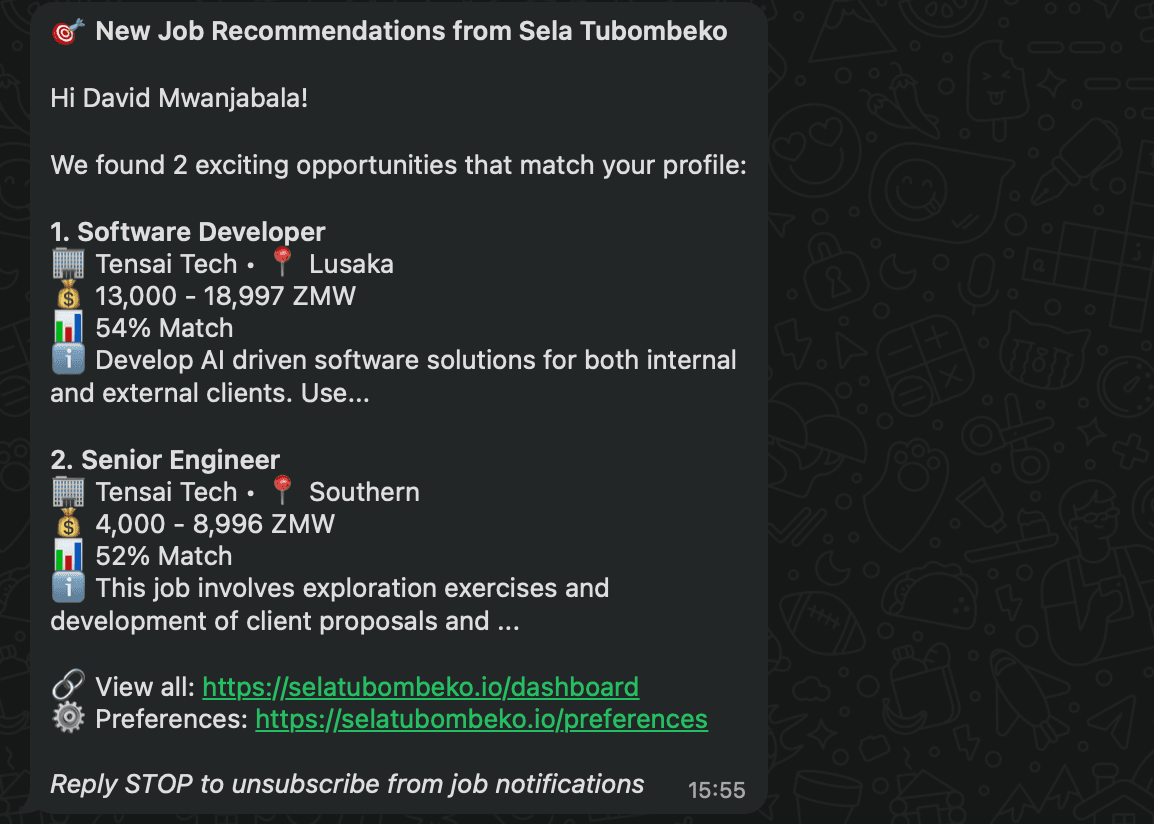Click the Reply STOP unsubscribe instruction text
This screenshot has height=824, width=1154.
[345, 784]
